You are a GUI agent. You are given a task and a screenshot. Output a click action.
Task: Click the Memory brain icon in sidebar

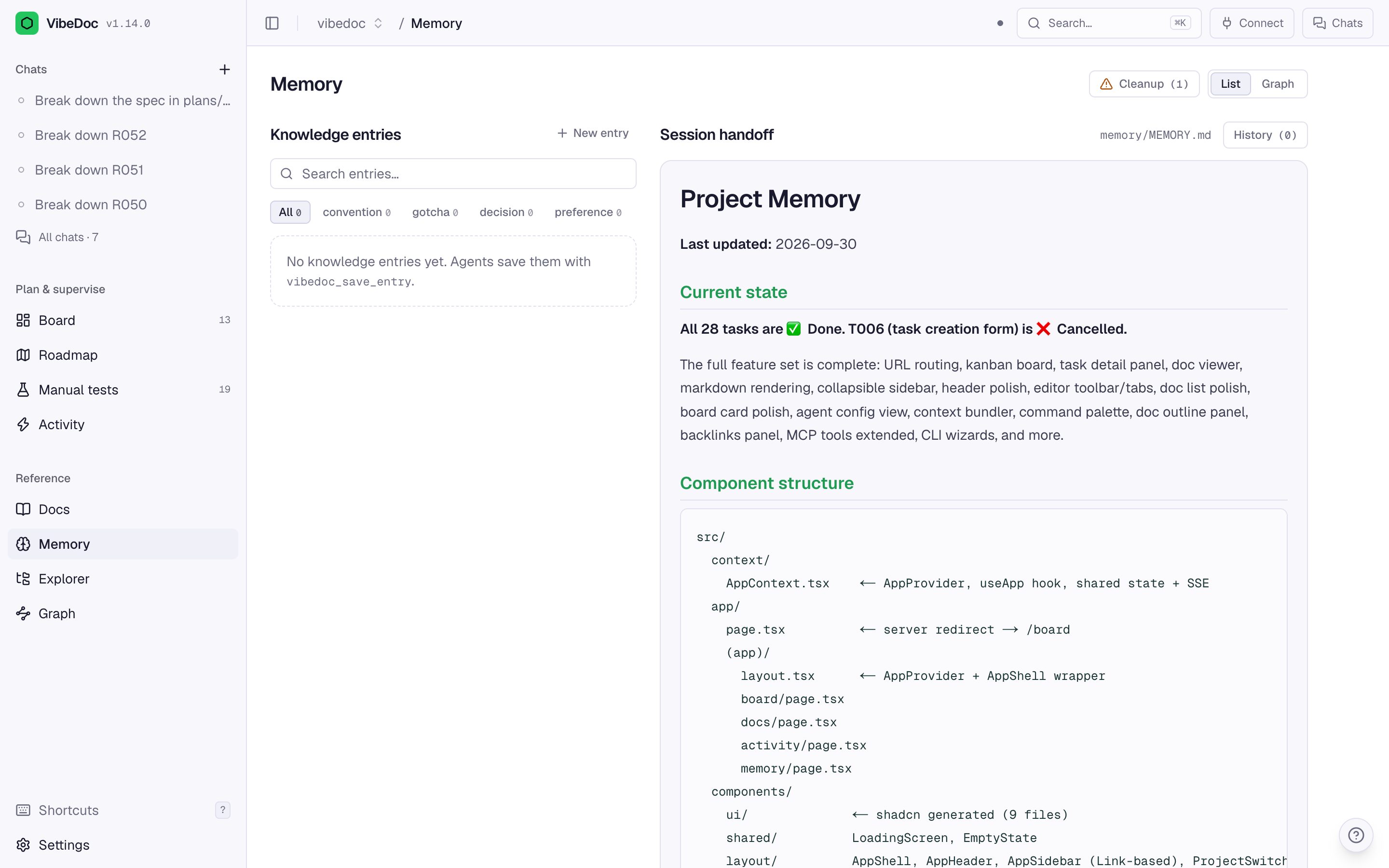23,543
